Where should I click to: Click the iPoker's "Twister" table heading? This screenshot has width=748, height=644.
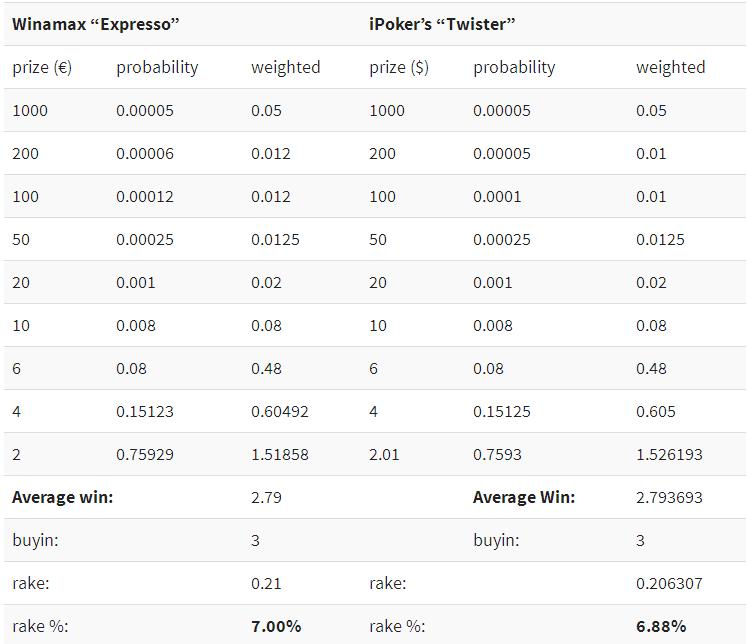pos(442,24)
